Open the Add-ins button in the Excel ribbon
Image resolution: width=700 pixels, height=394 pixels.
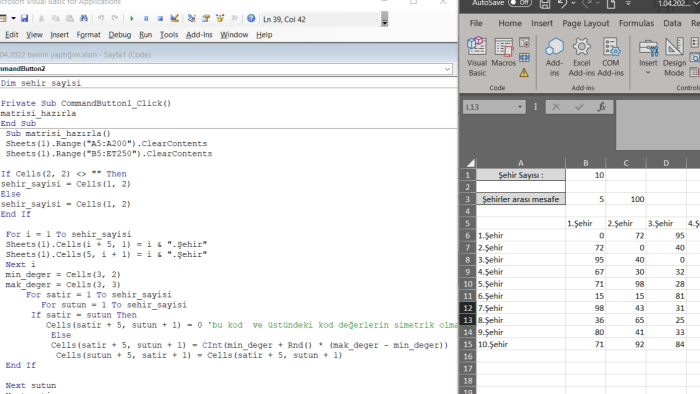pyautogui.click(x=554, y=57)
